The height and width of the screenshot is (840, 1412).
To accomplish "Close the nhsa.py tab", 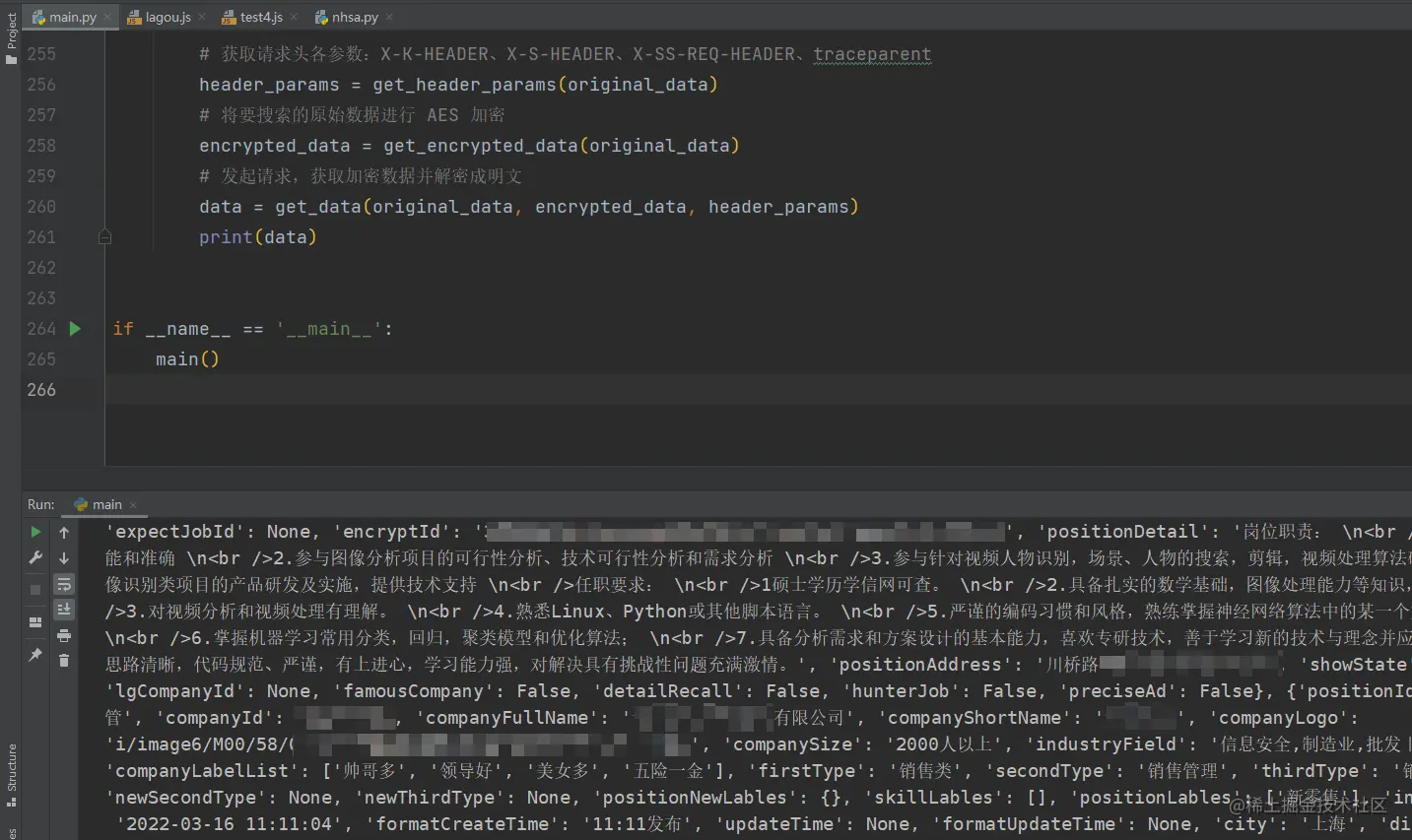I will 389,18.
